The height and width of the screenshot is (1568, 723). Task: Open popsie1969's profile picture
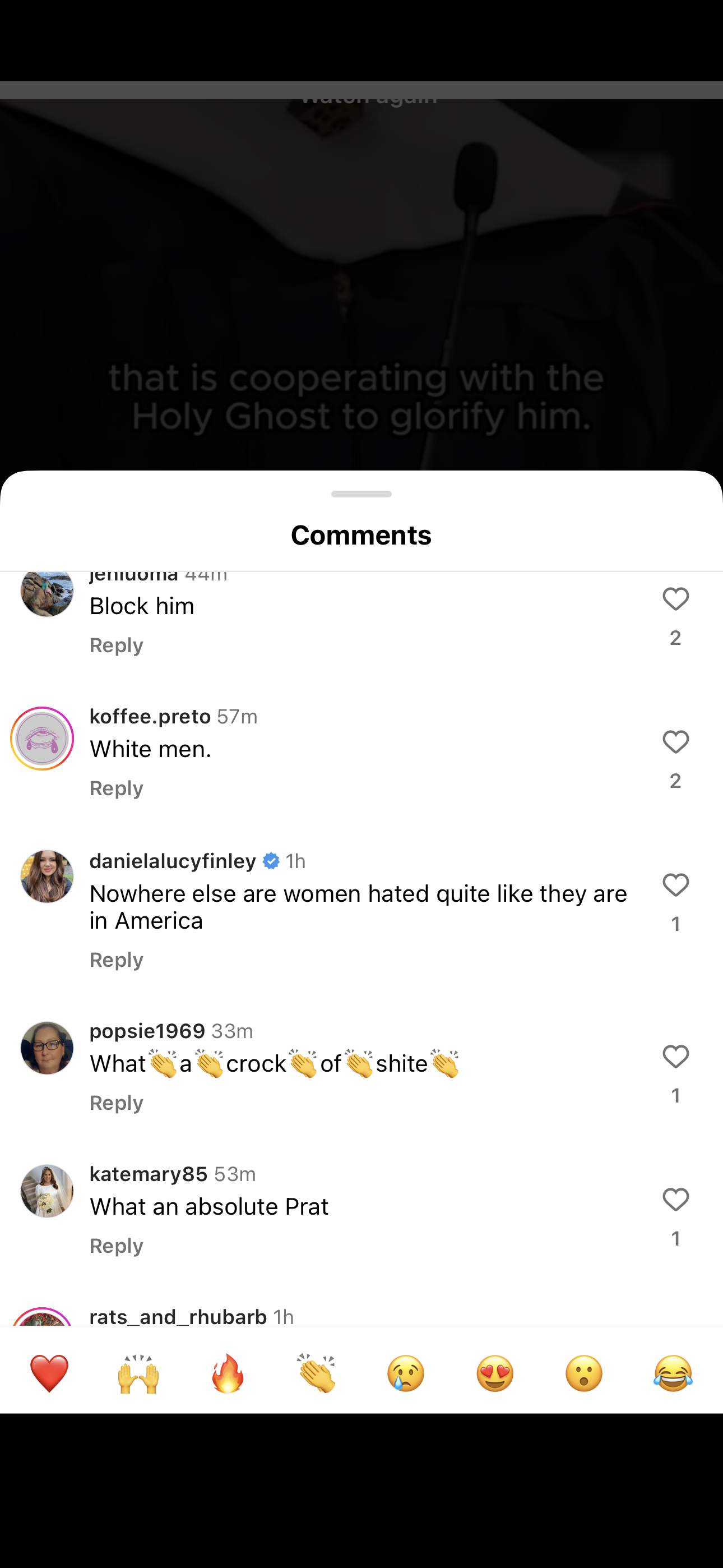pos(47,1048)
